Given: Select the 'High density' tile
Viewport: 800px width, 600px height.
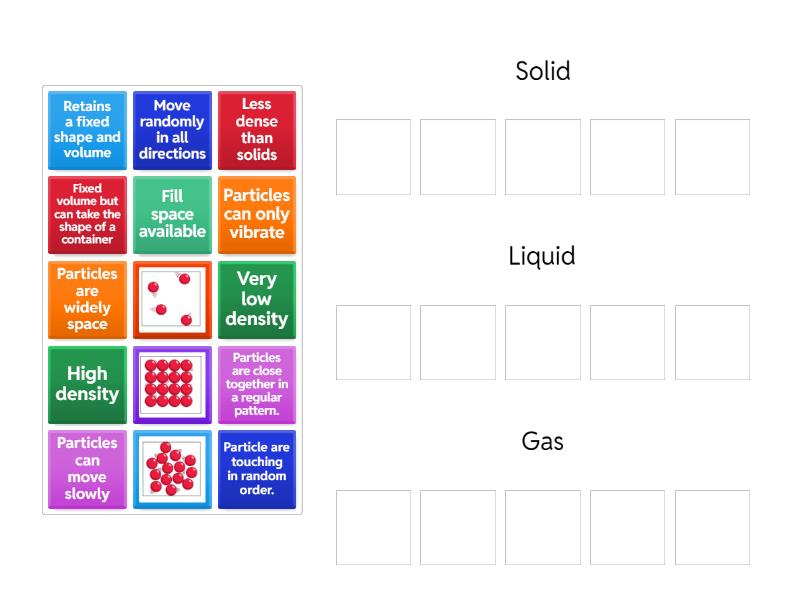Looking at the screenshot, I should click(87, 384).
